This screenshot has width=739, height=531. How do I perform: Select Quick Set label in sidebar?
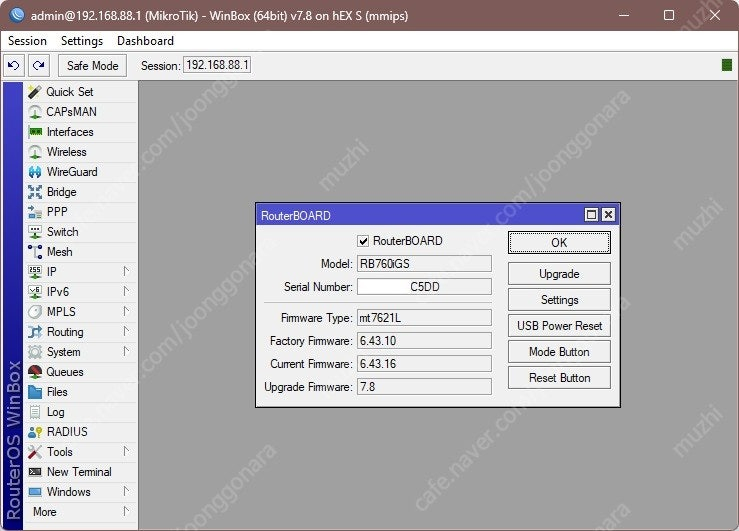click(x=70, y=92)
